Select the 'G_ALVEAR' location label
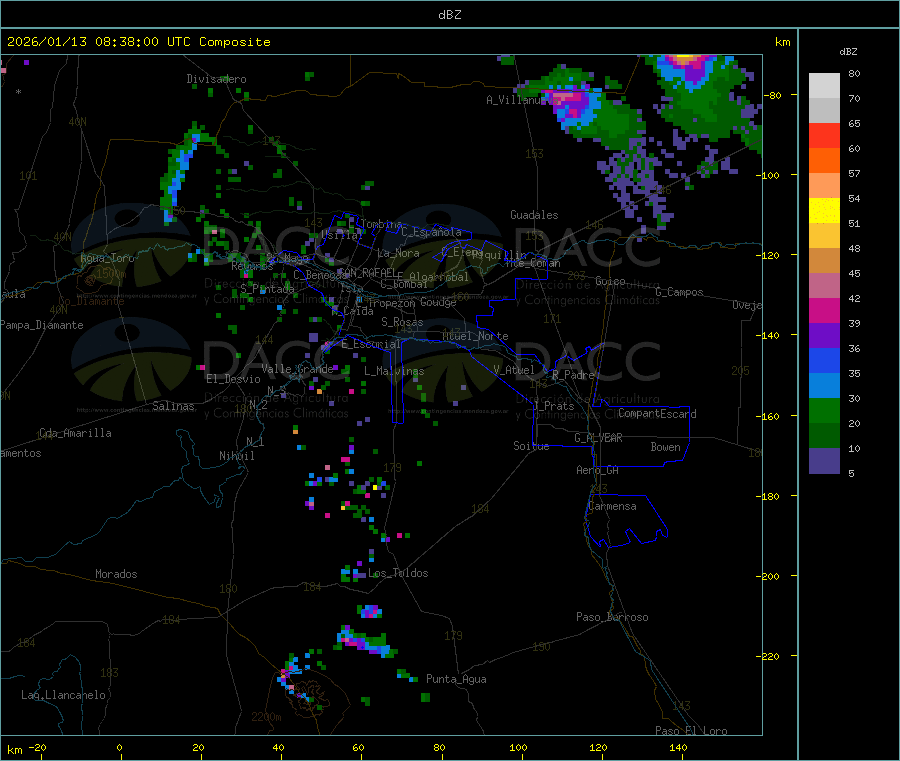The image size is (900, 761). coord(598,438)
